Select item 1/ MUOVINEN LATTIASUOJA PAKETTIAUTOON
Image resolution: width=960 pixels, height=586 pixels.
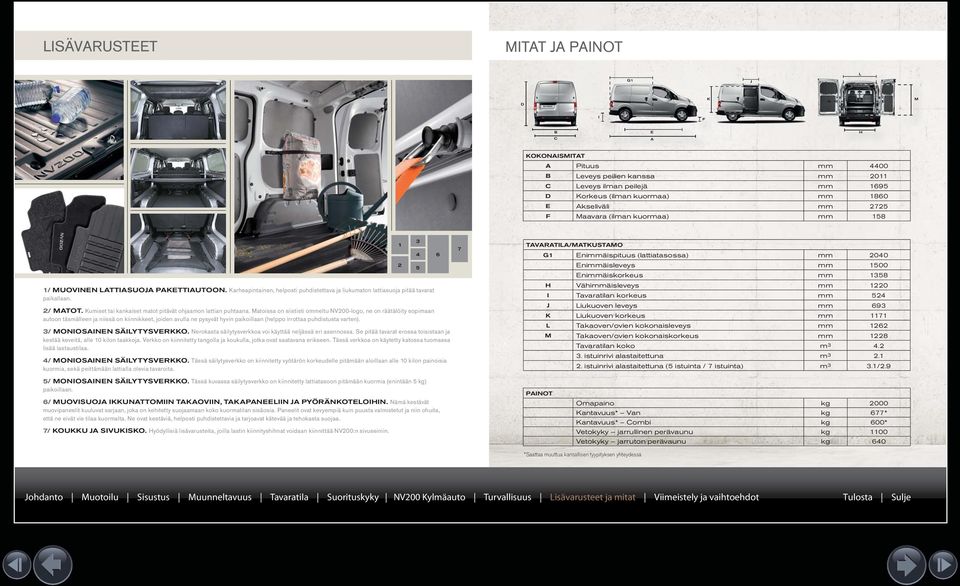[135, 290]
